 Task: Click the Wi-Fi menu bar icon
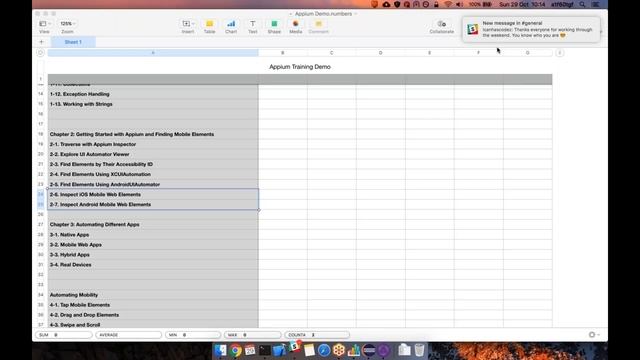(448, 4)
